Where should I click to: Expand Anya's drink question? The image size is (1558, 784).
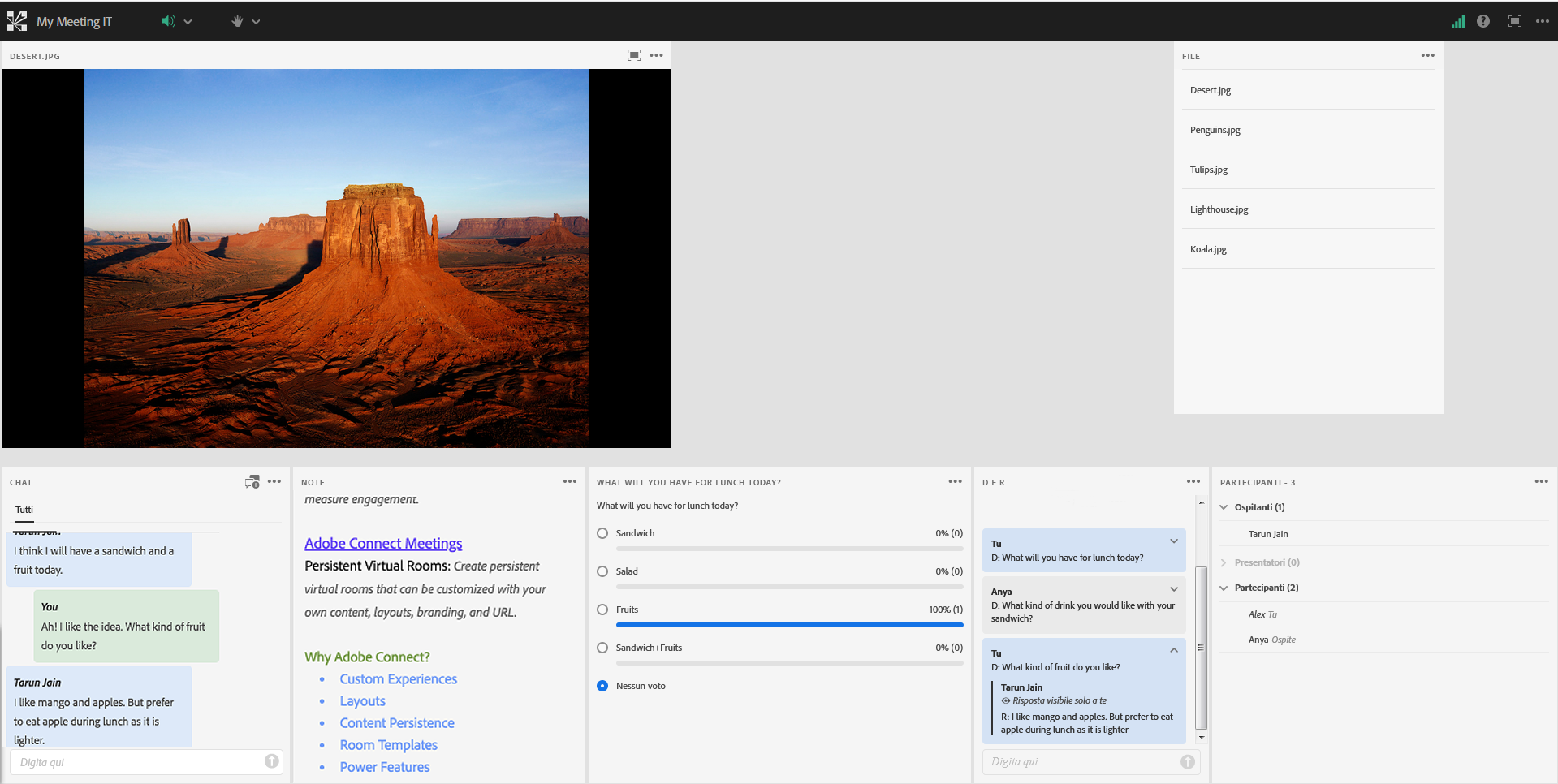coord(1174,589)
